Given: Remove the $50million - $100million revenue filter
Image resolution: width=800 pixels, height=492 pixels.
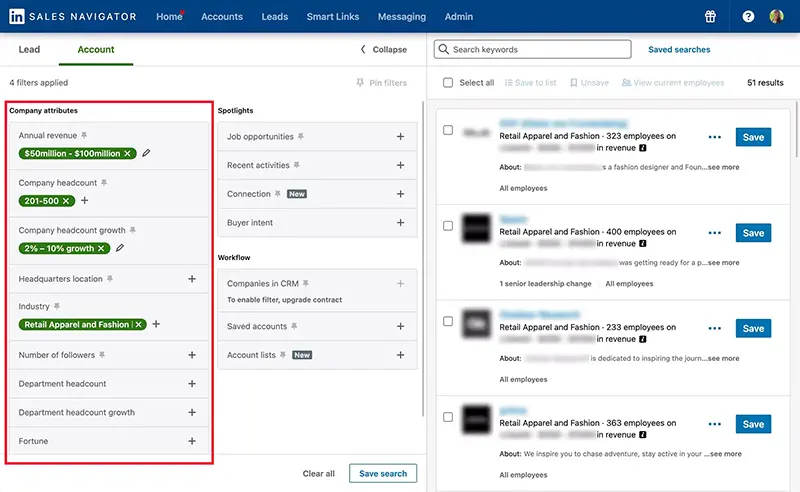Looking at the screenshot, I should pos(128,153).
